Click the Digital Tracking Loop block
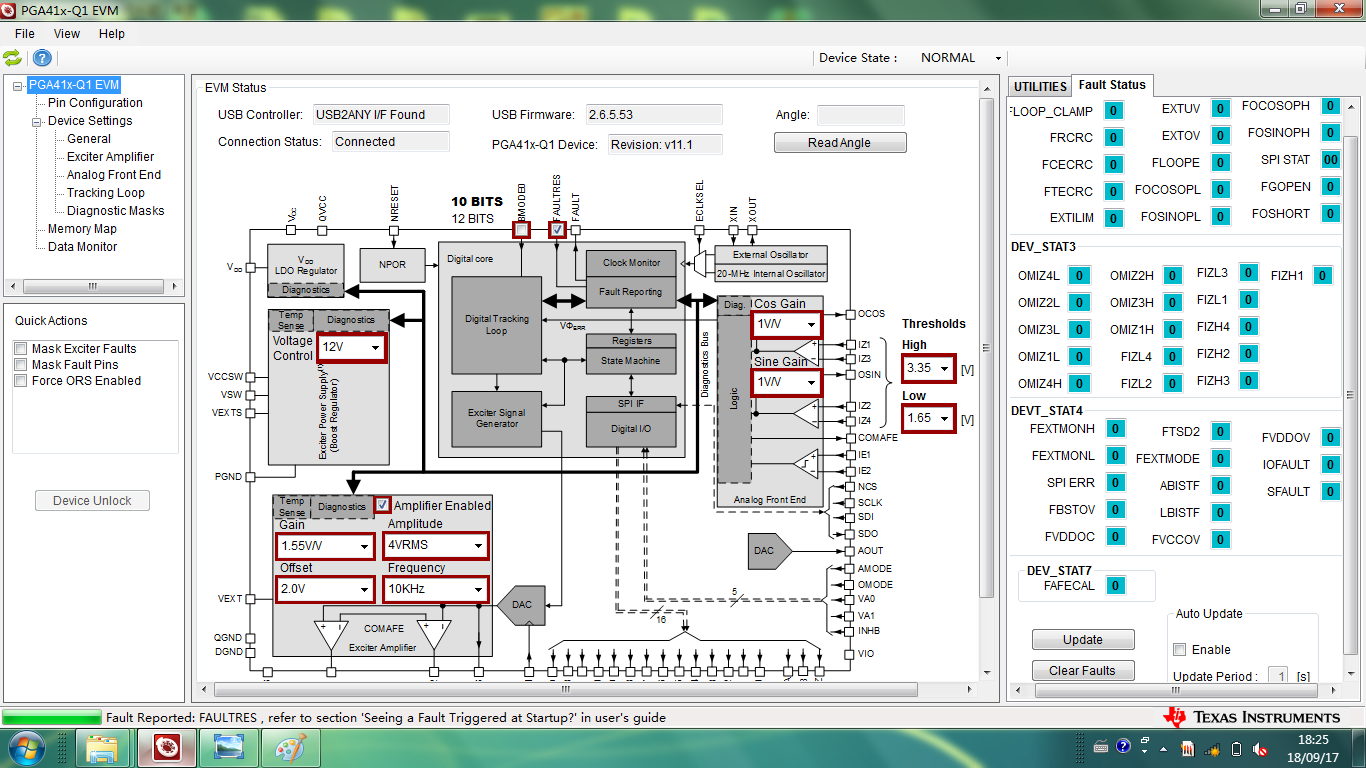1366x768 pixels. click(496, 325)
